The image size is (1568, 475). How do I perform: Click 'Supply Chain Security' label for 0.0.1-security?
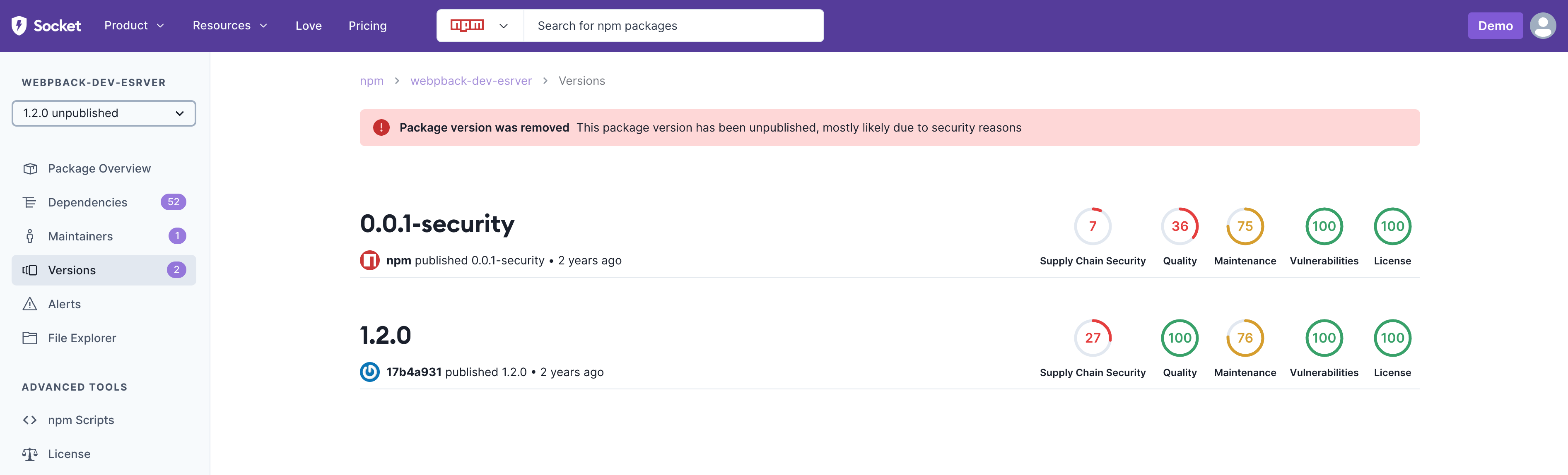(x=1093, y=261)
